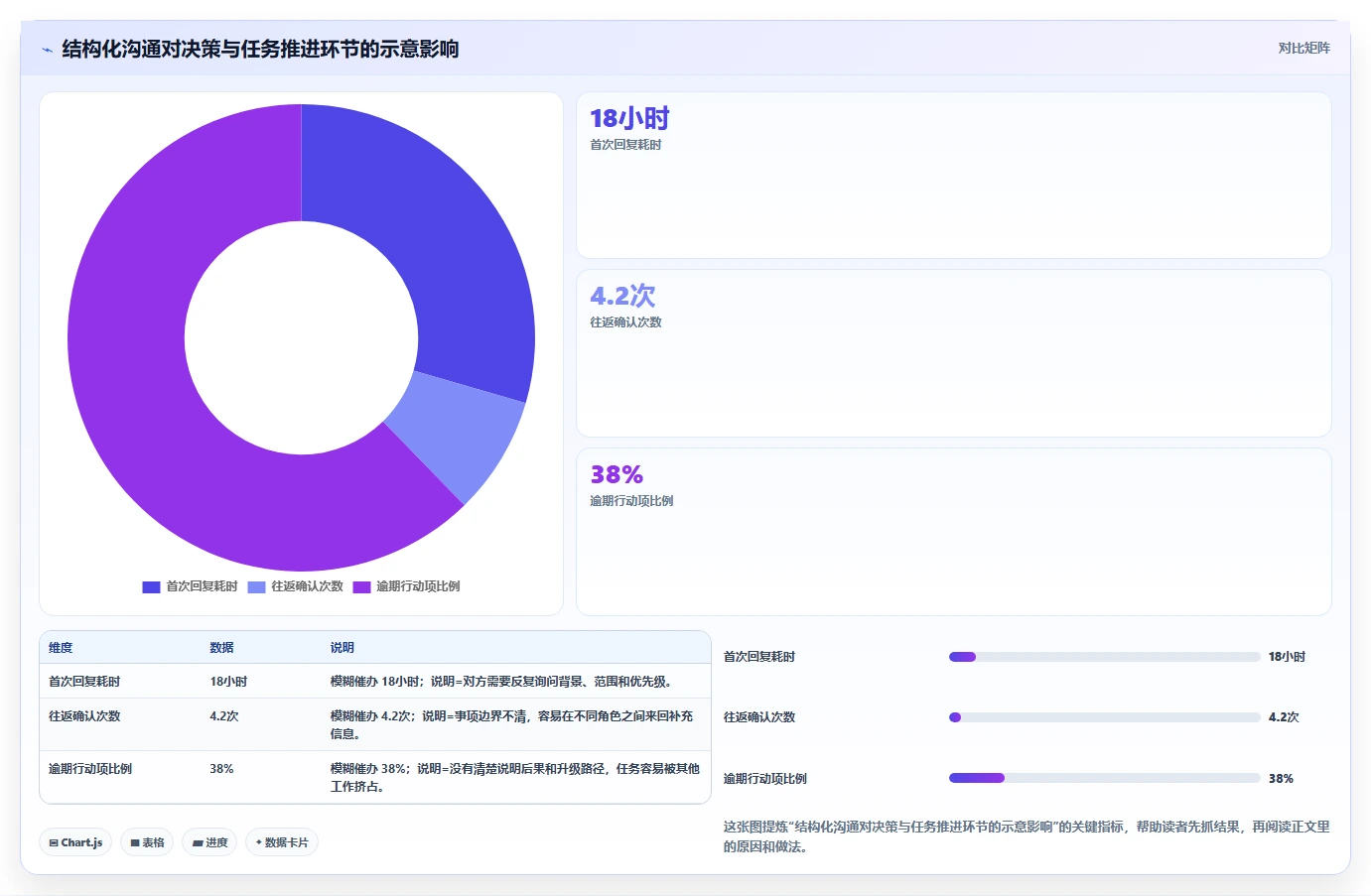Click the Chart.js tag chip
The width and height of the screenshot is (1371, 896).
[x=75, y=842]
